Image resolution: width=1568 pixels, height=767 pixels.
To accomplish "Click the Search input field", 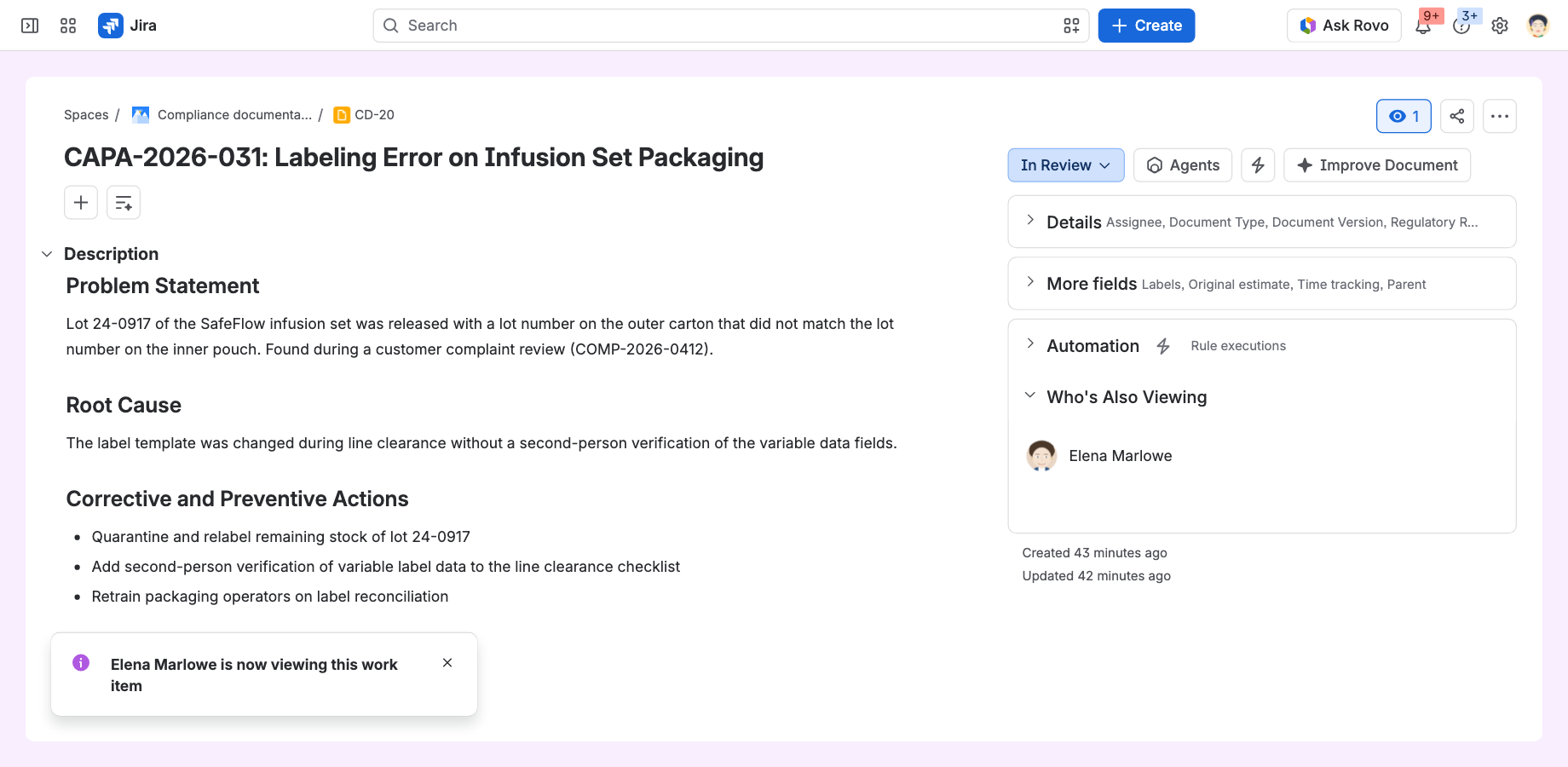I will point(730,26).
